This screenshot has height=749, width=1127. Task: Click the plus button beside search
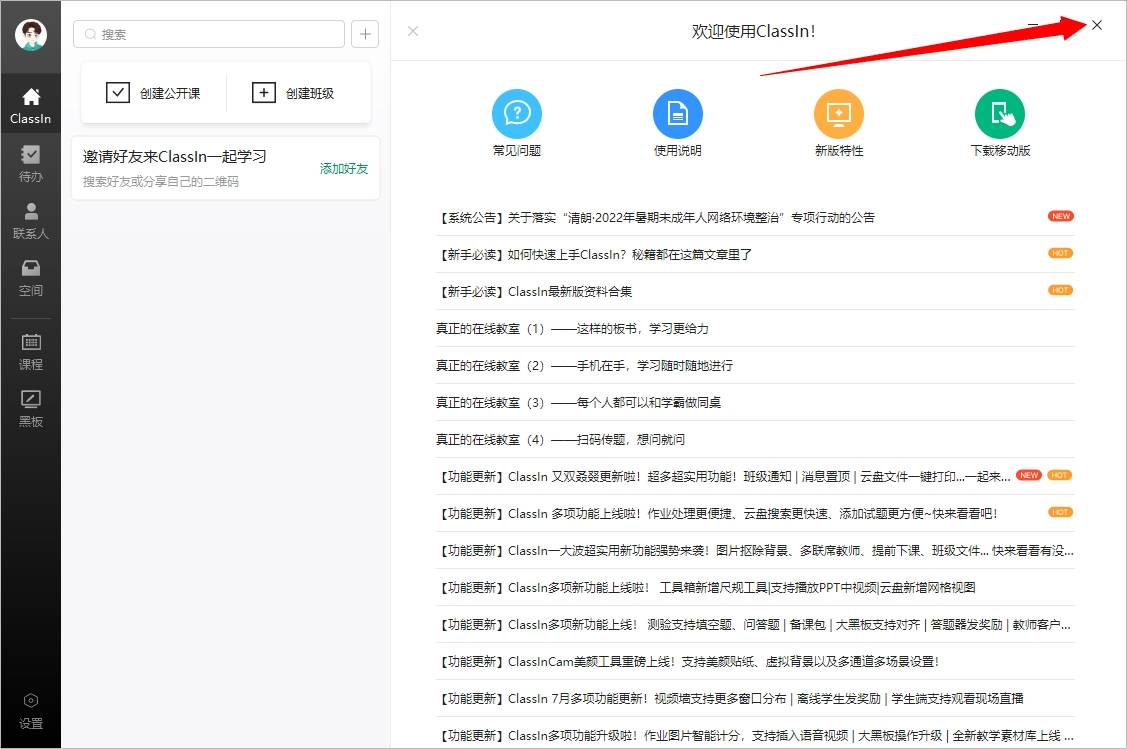point(365,34)
